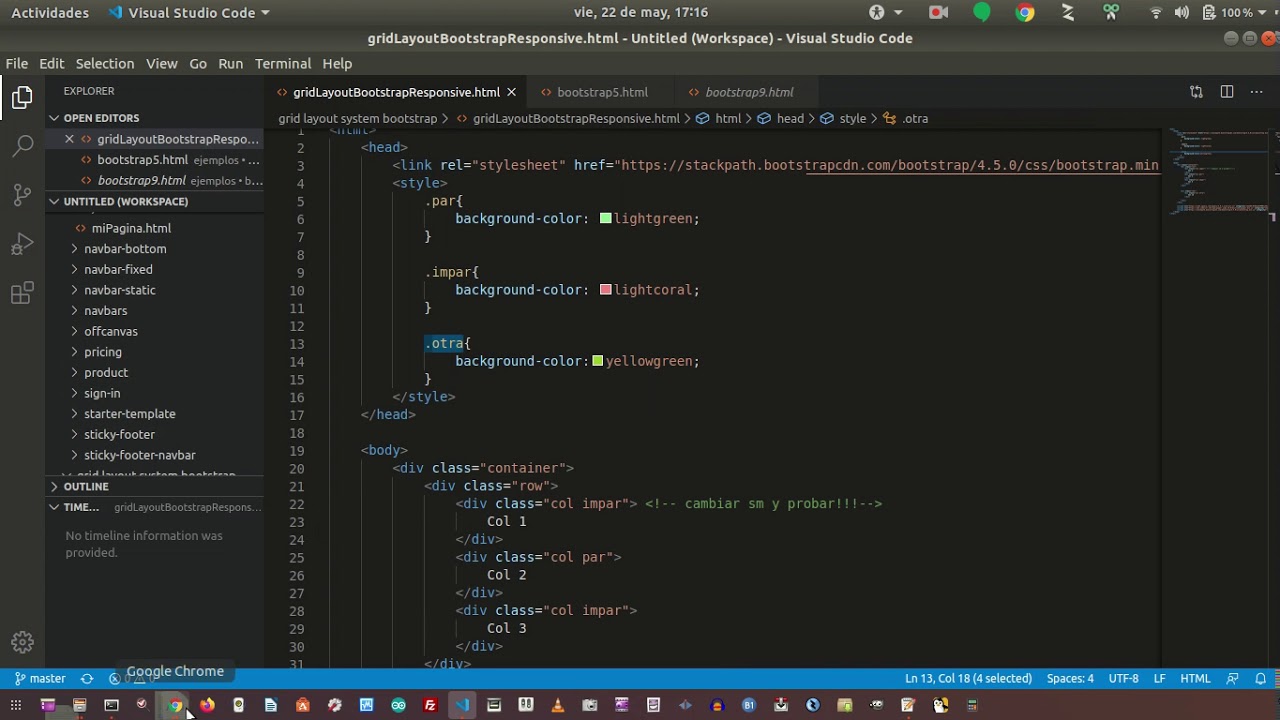Change end of line via LF
Viewport: 1280px width, 720px height.
[1160, 678]
